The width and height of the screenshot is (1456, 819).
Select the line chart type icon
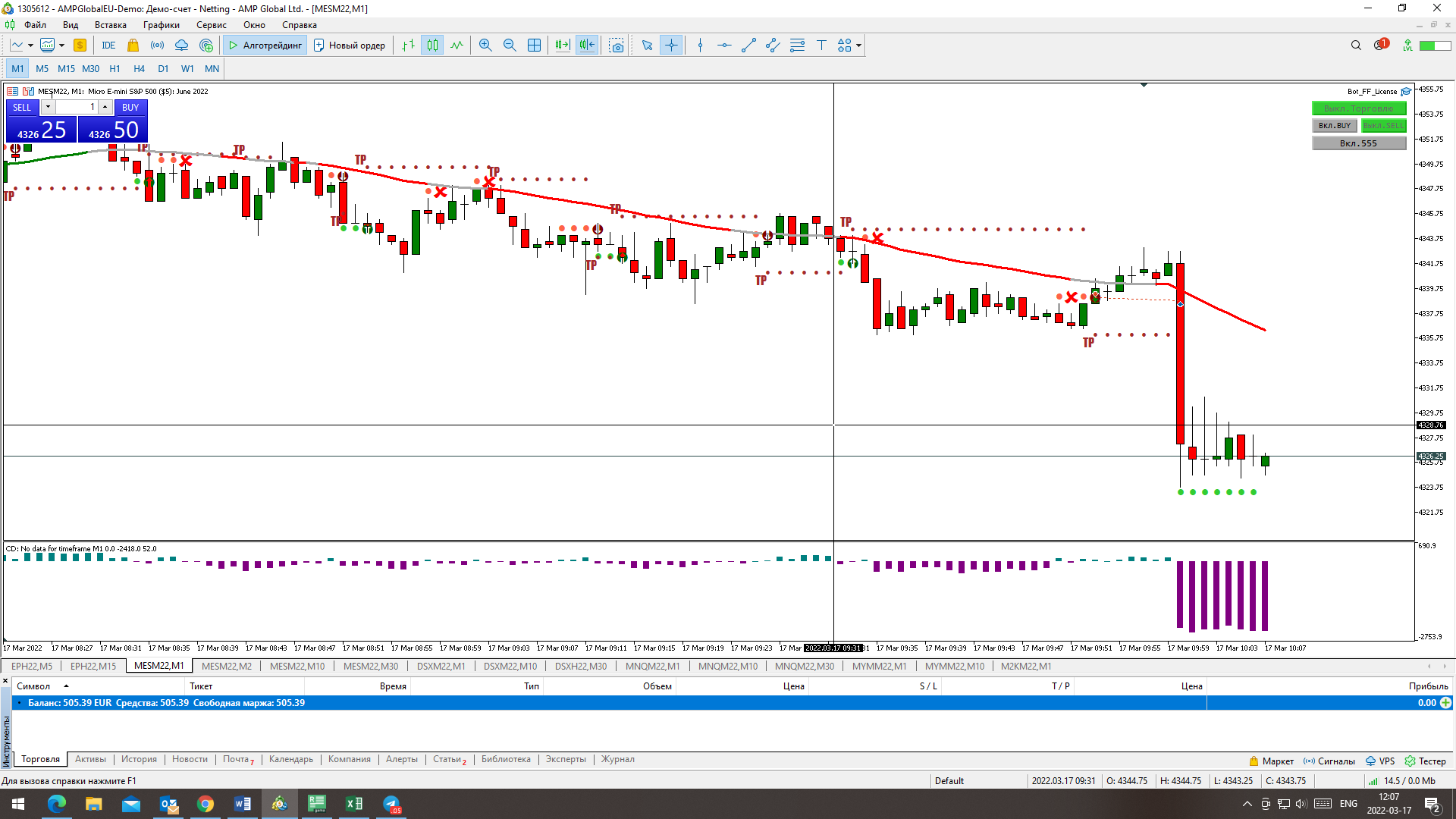pyautogui.click(x=457, y=45)
